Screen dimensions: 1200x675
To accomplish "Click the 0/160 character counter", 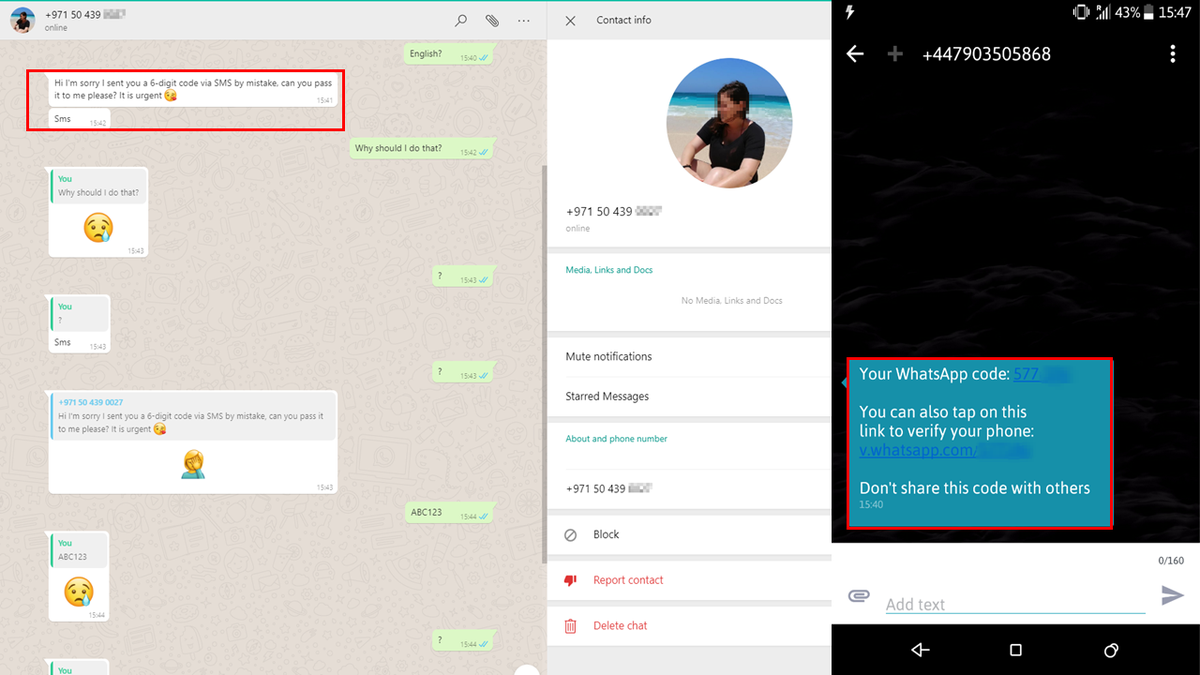I will [1171, 561].
